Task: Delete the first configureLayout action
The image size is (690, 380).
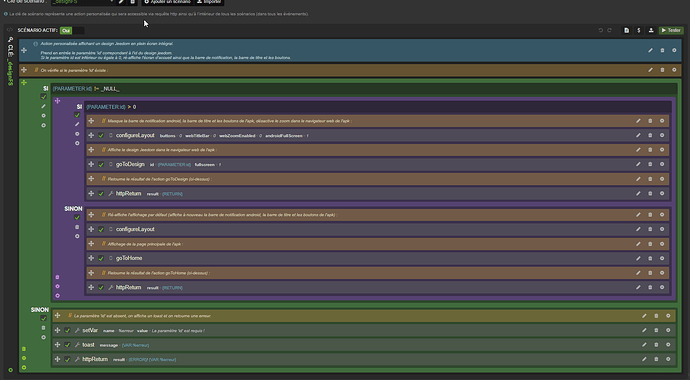Action: 650,135
